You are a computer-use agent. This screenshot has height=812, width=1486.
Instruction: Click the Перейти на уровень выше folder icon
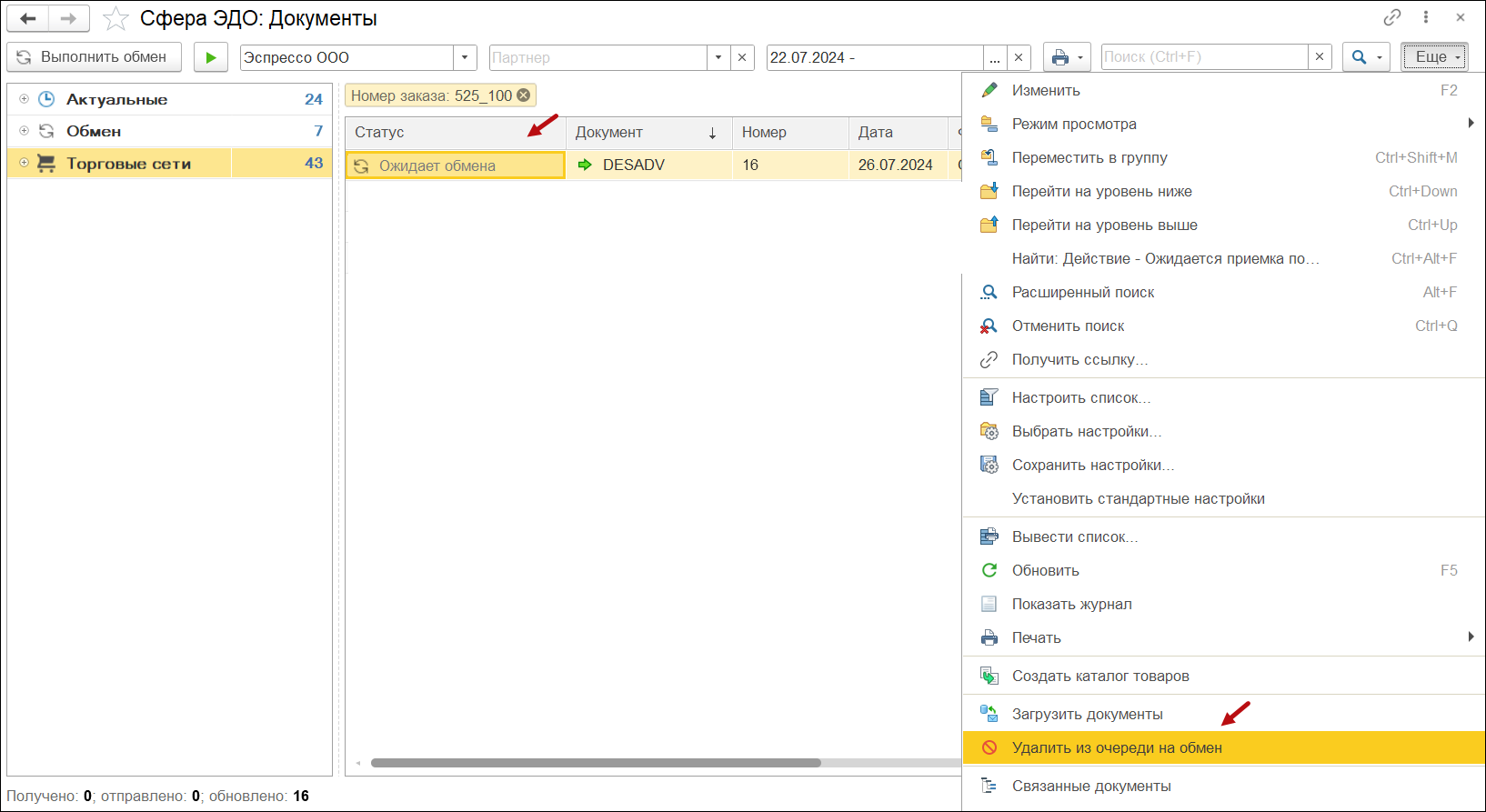tap(989, 225)
